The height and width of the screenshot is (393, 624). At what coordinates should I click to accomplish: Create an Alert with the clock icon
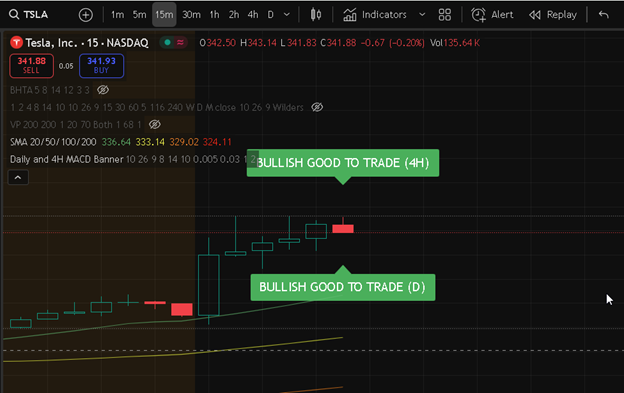pos(478,15)
